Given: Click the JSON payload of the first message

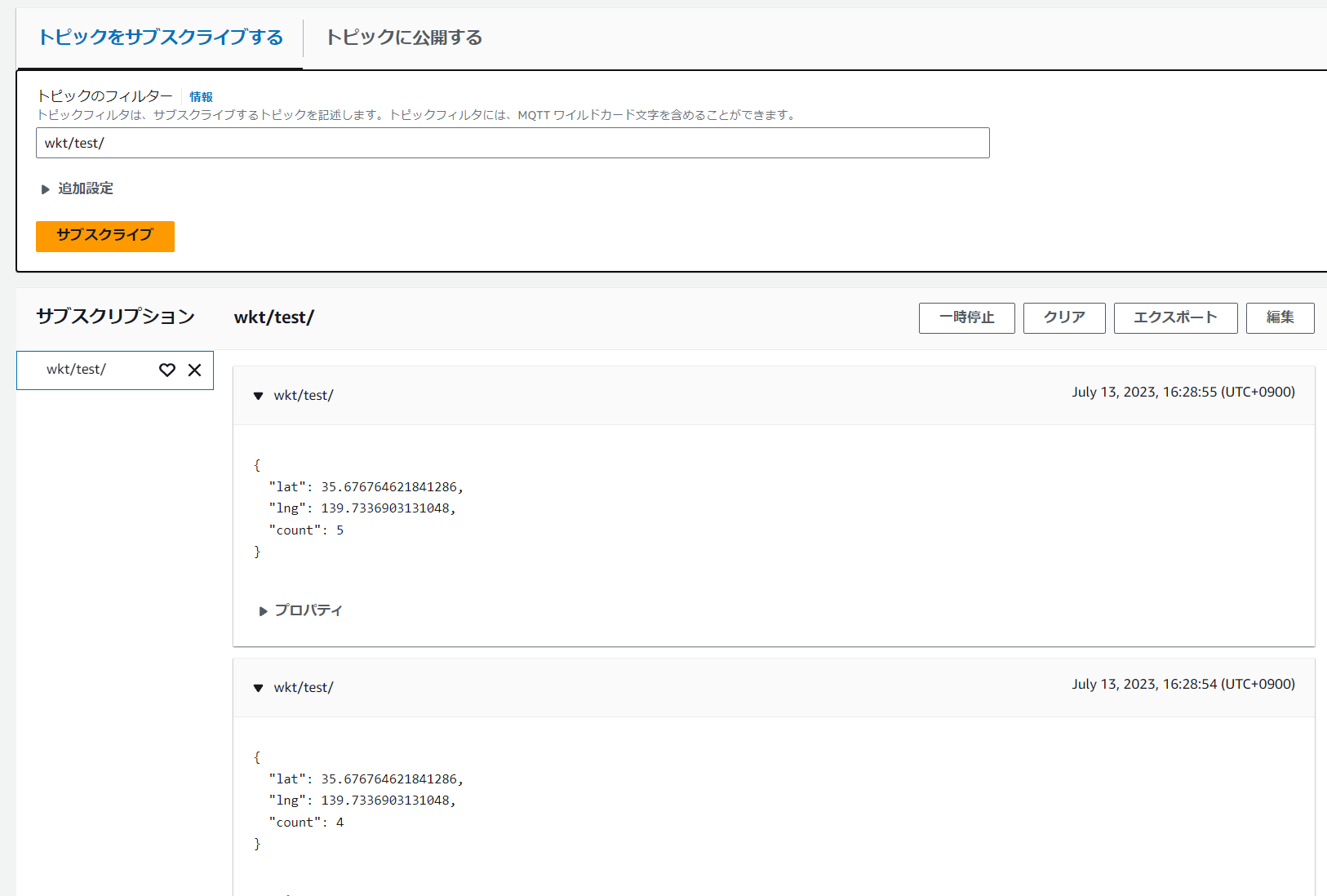Looking at the screenshot, I should click(359, 508).
